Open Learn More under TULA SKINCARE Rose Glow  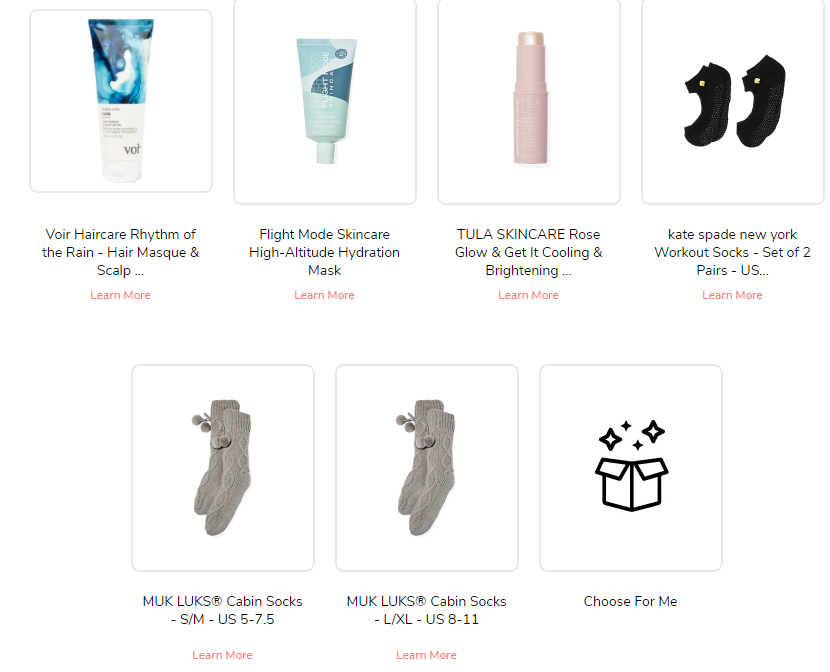[528, 295]
